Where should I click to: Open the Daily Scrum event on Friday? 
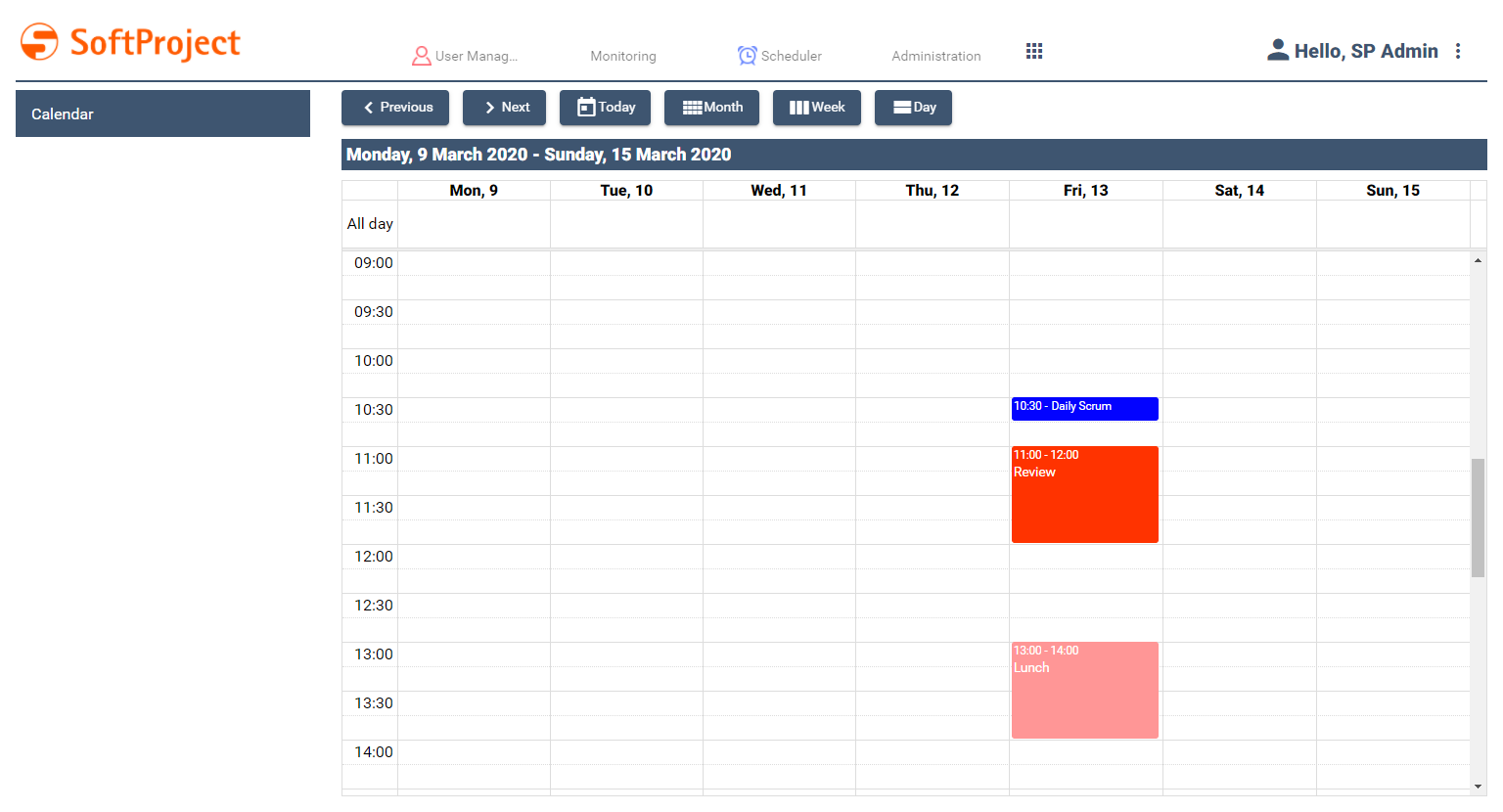click(x=1084, y=408)
